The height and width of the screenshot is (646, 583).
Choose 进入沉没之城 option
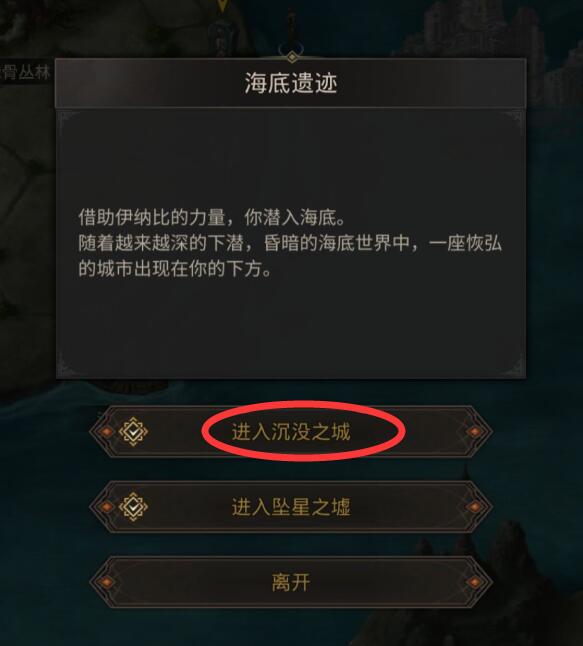tap(291, 431)
